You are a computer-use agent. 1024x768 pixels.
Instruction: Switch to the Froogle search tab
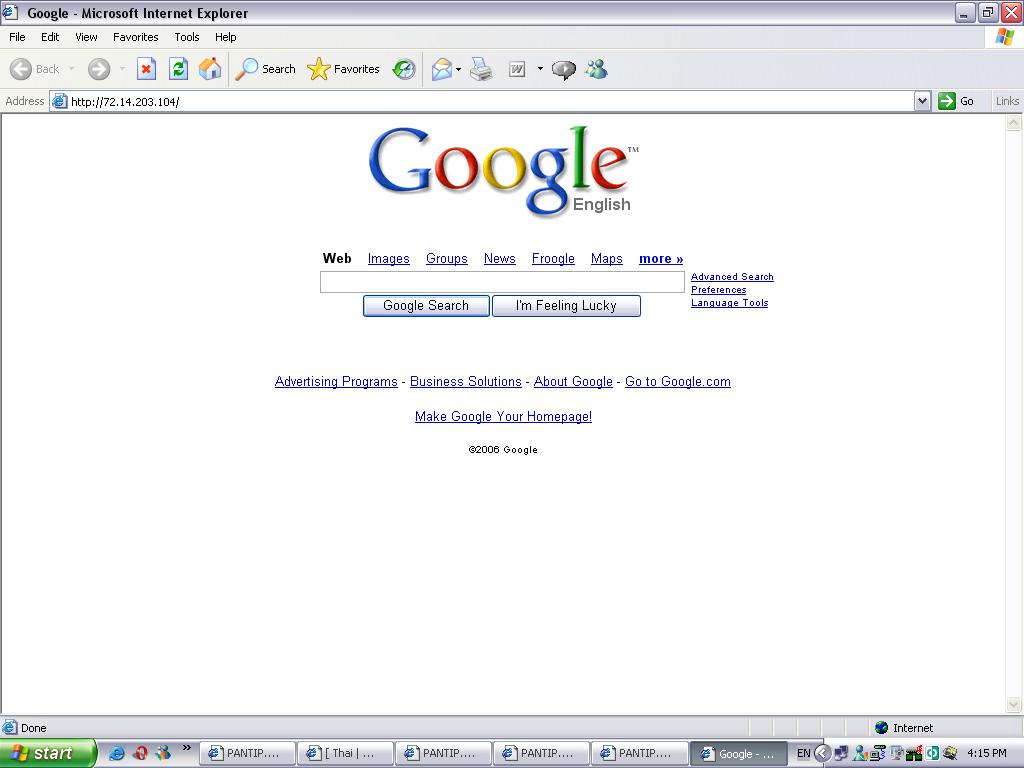click(x=553, y=259)
